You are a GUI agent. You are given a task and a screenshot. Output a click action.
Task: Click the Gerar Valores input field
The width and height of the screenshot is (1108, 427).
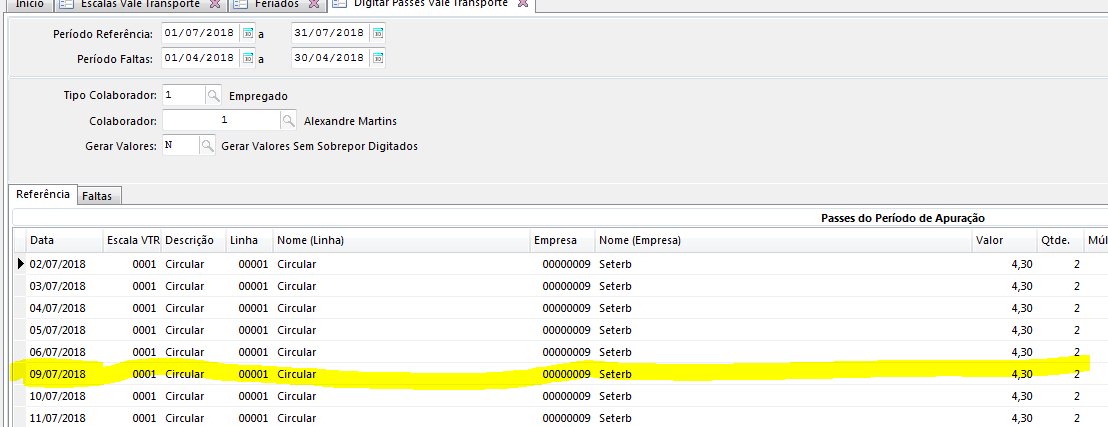coord(180,146)
